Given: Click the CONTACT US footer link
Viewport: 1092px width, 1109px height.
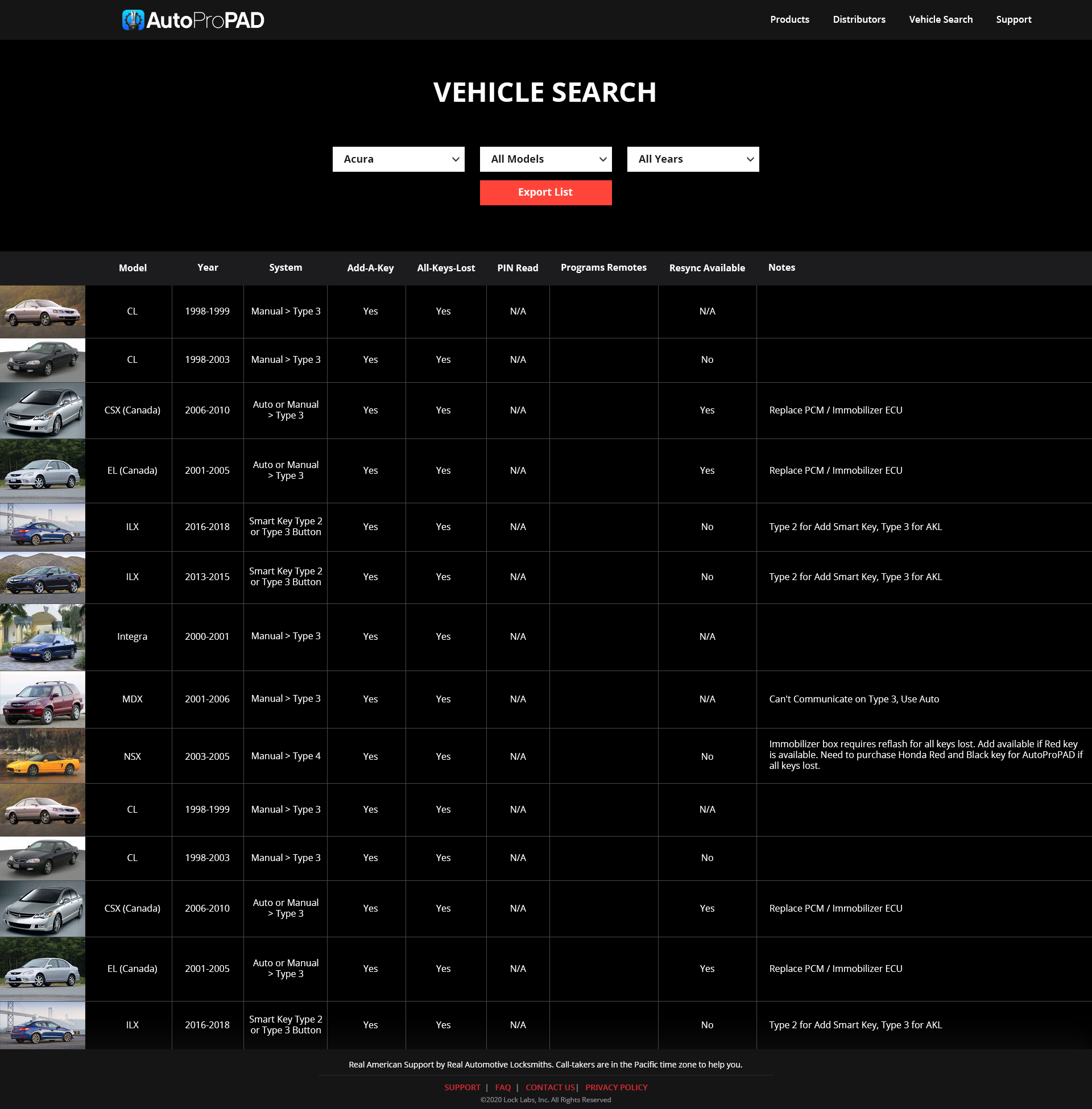Looking at the screenshot, I should [550, 1087].
